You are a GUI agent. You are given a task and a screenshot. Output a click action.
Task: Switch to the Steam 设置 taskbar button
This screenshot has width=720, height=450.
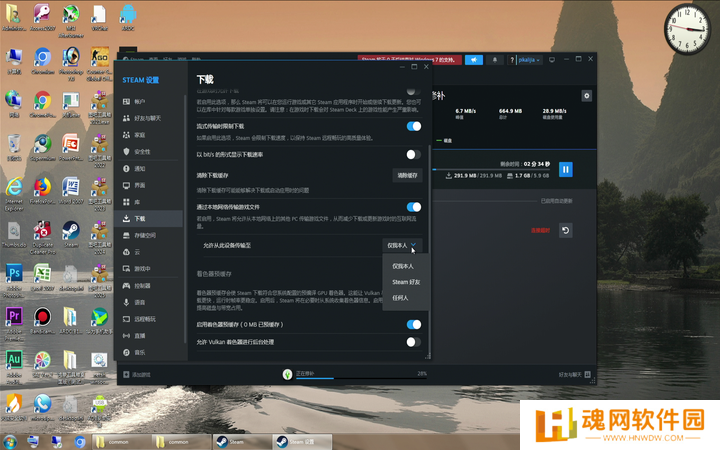[x=302, y=442]
